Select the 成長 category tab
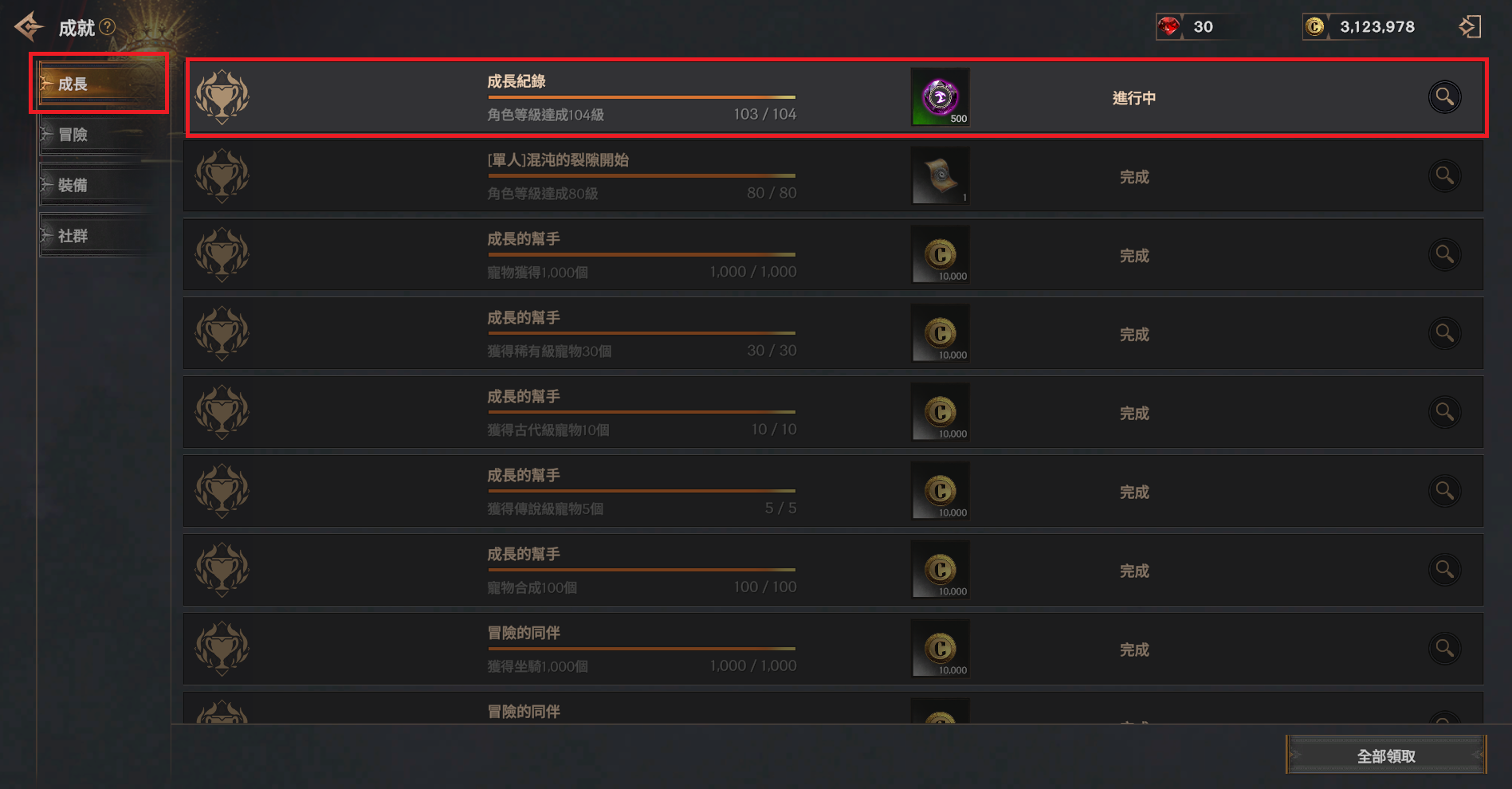Screen dimensions: 1512x789 pyautogui.click(x=99, y=84)
